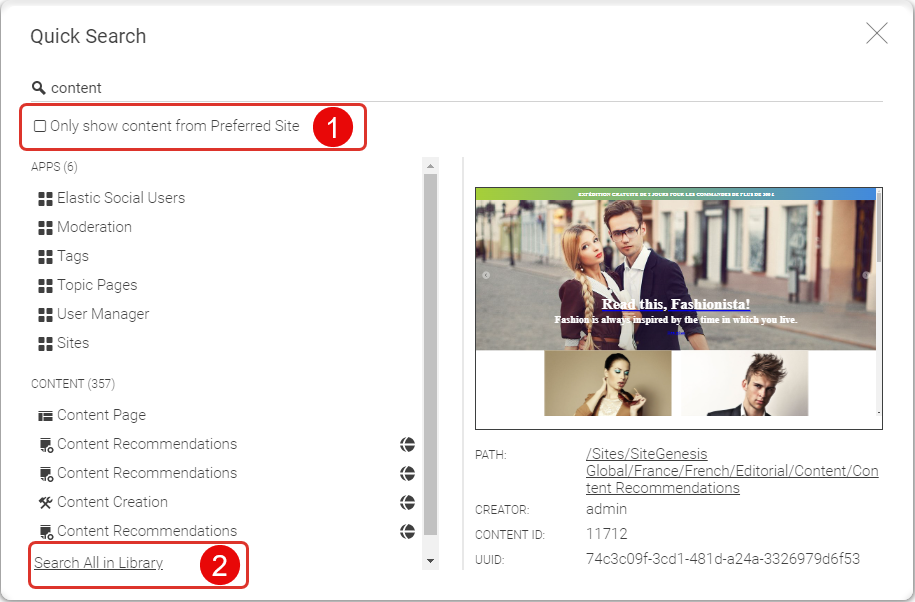The height and width of the screenshot is (602, 915).
Task: Open the Moderation app icon
Action: [x=45, y=227]
